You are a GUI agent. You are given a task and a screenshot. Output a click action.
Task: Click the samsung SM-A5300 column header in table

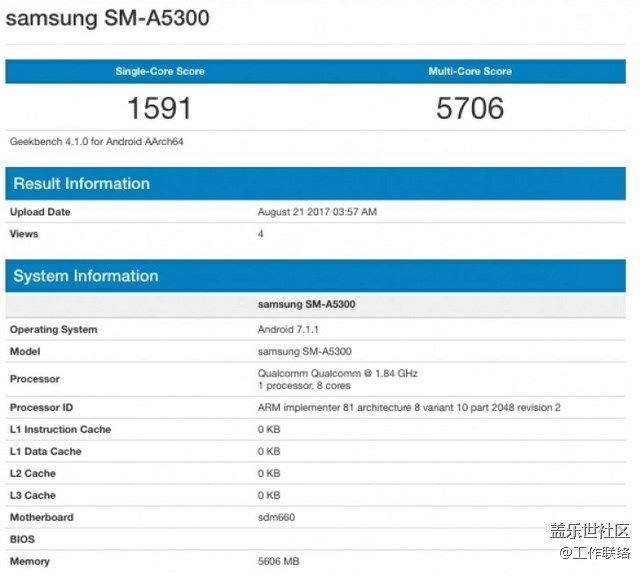[x=305, y=303]
